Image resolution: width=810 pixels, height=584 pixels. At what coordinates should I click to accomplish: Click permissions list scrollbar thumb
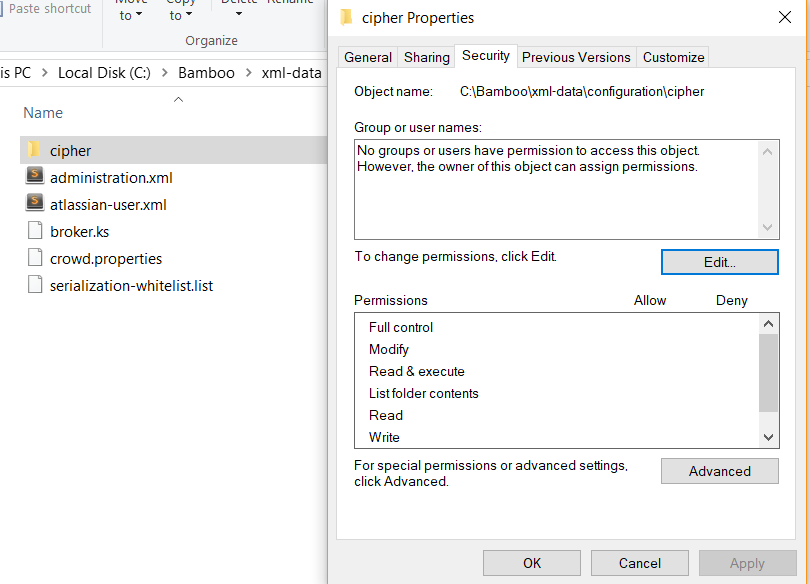768,373
